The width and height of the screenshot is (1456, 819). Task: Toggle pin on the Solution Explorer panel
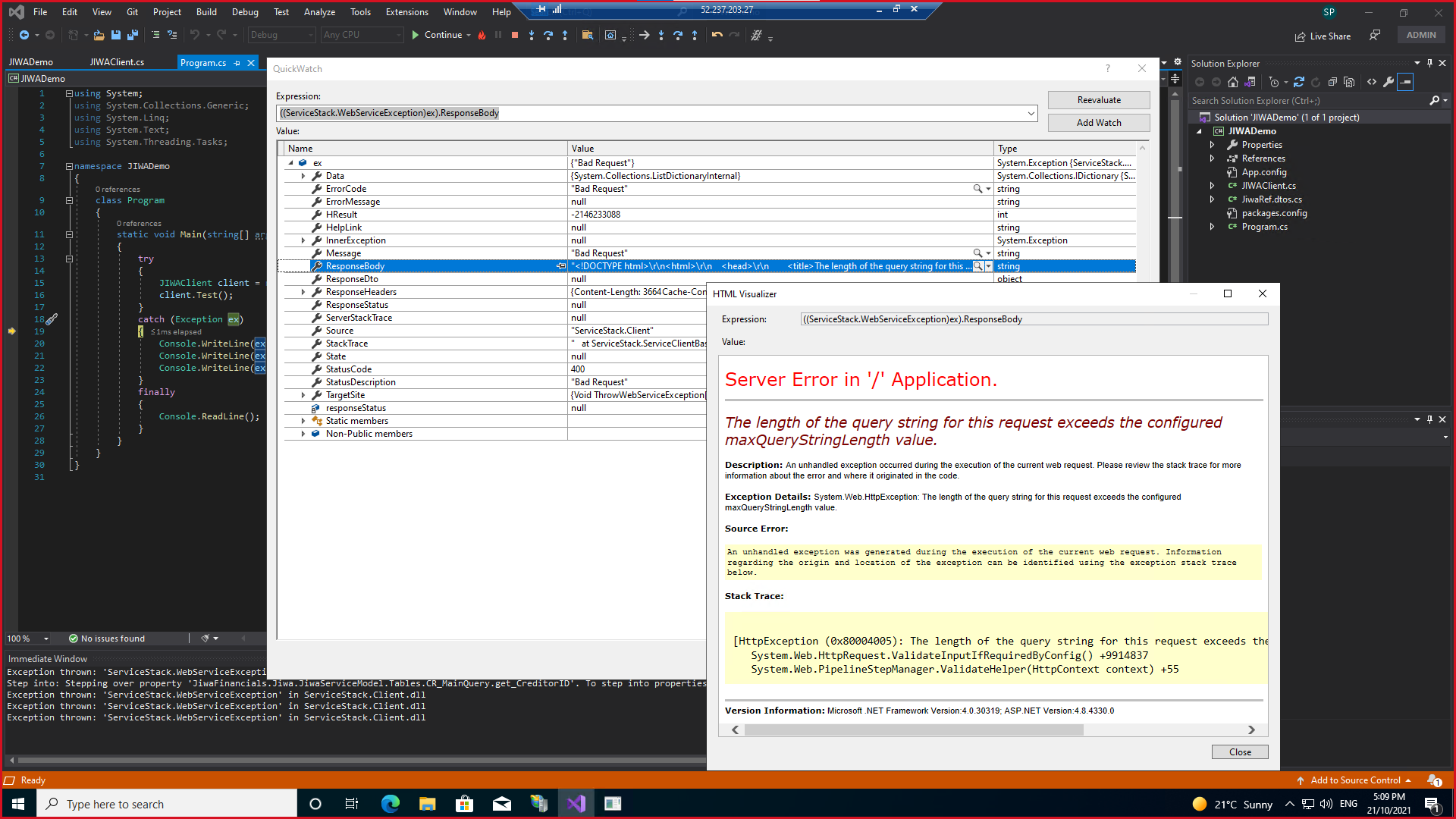point(1429,63)
